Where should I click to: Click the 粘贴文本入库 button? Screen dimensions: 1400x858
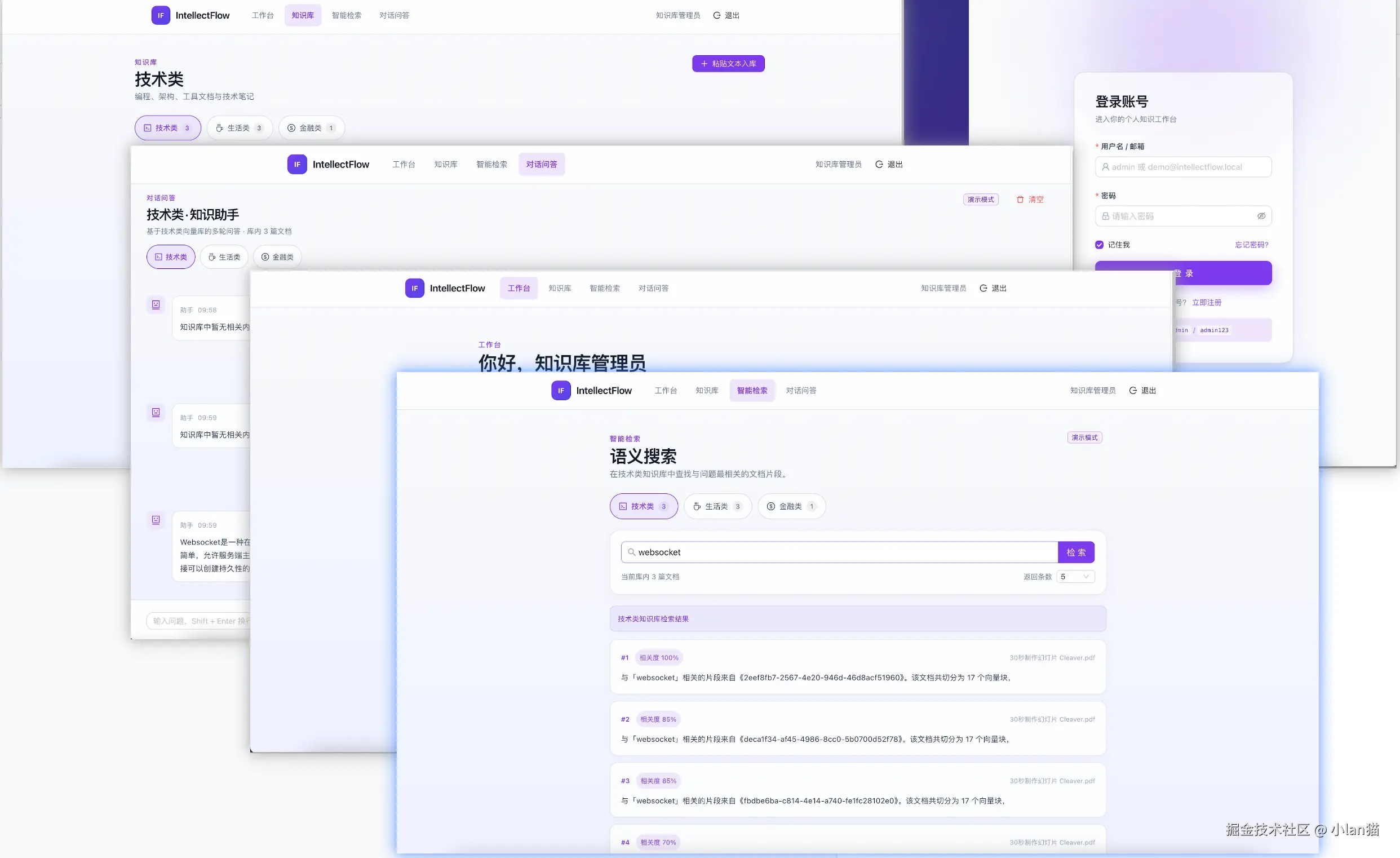(x=728, y=64)
